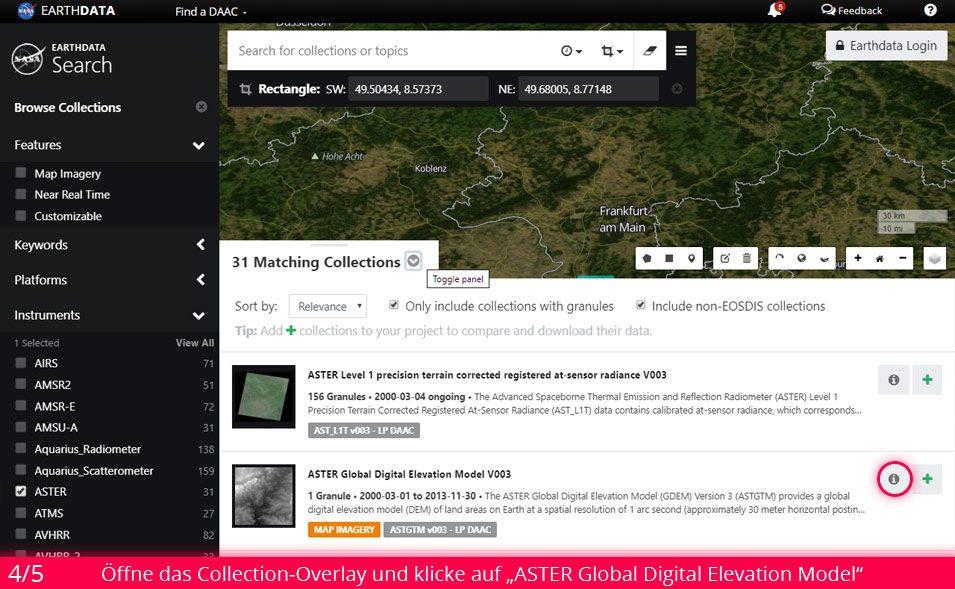The height and width of the screenshot is (589, 955).
Task: Check the AMSR2 instrument filter
Action: pyautogui.click(x=21, y=384)
